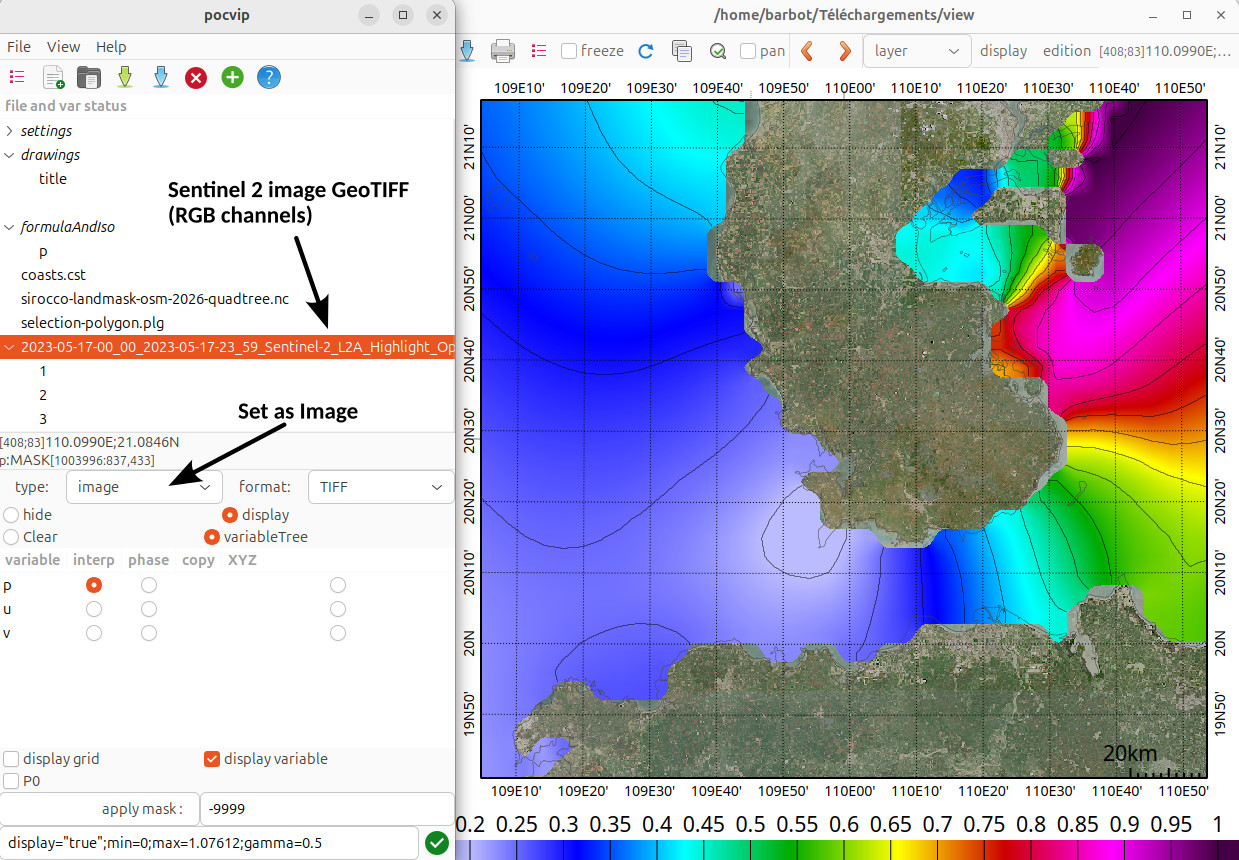This screenshot has width=1239, height=860.
Task: Select the hide radio button
Action: tap(11, 515)
